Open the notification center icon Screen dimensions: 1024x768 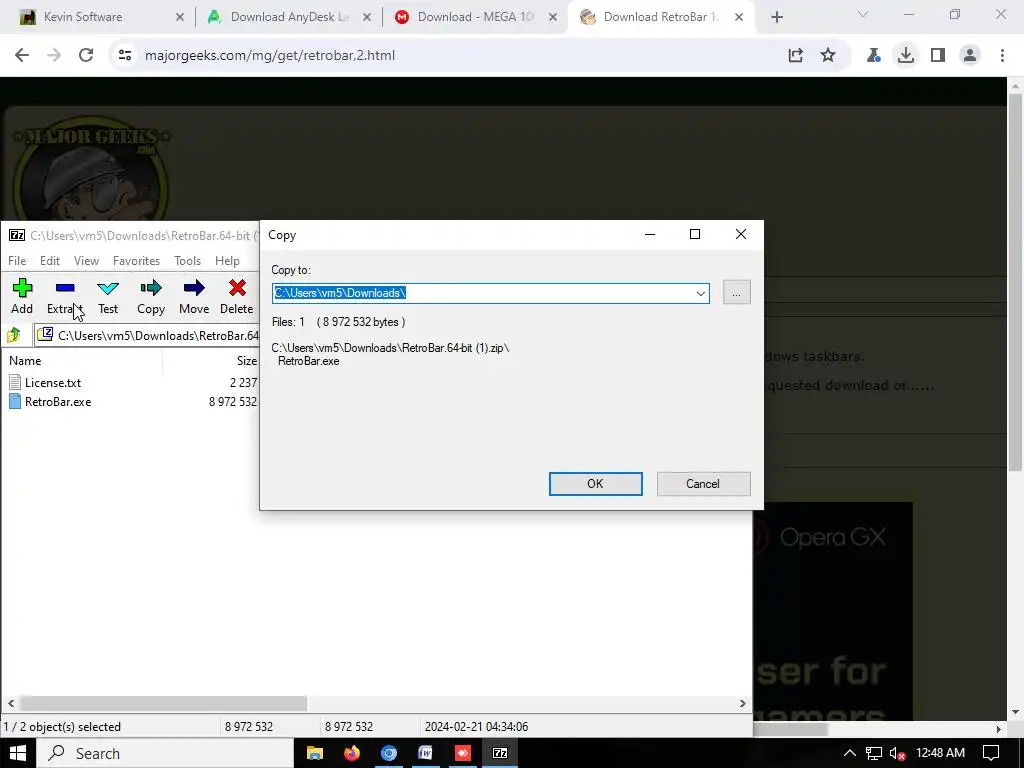click(x=991, y=753)
